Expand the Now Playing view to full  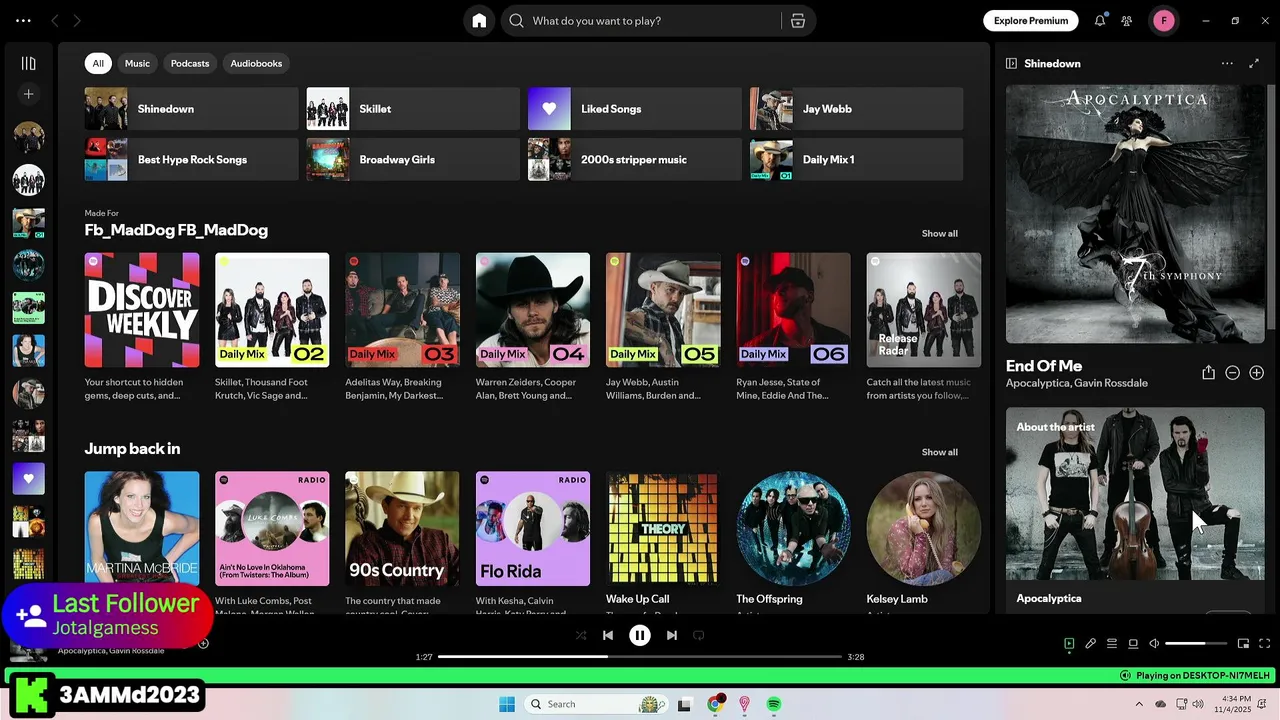pos(1254,63)
